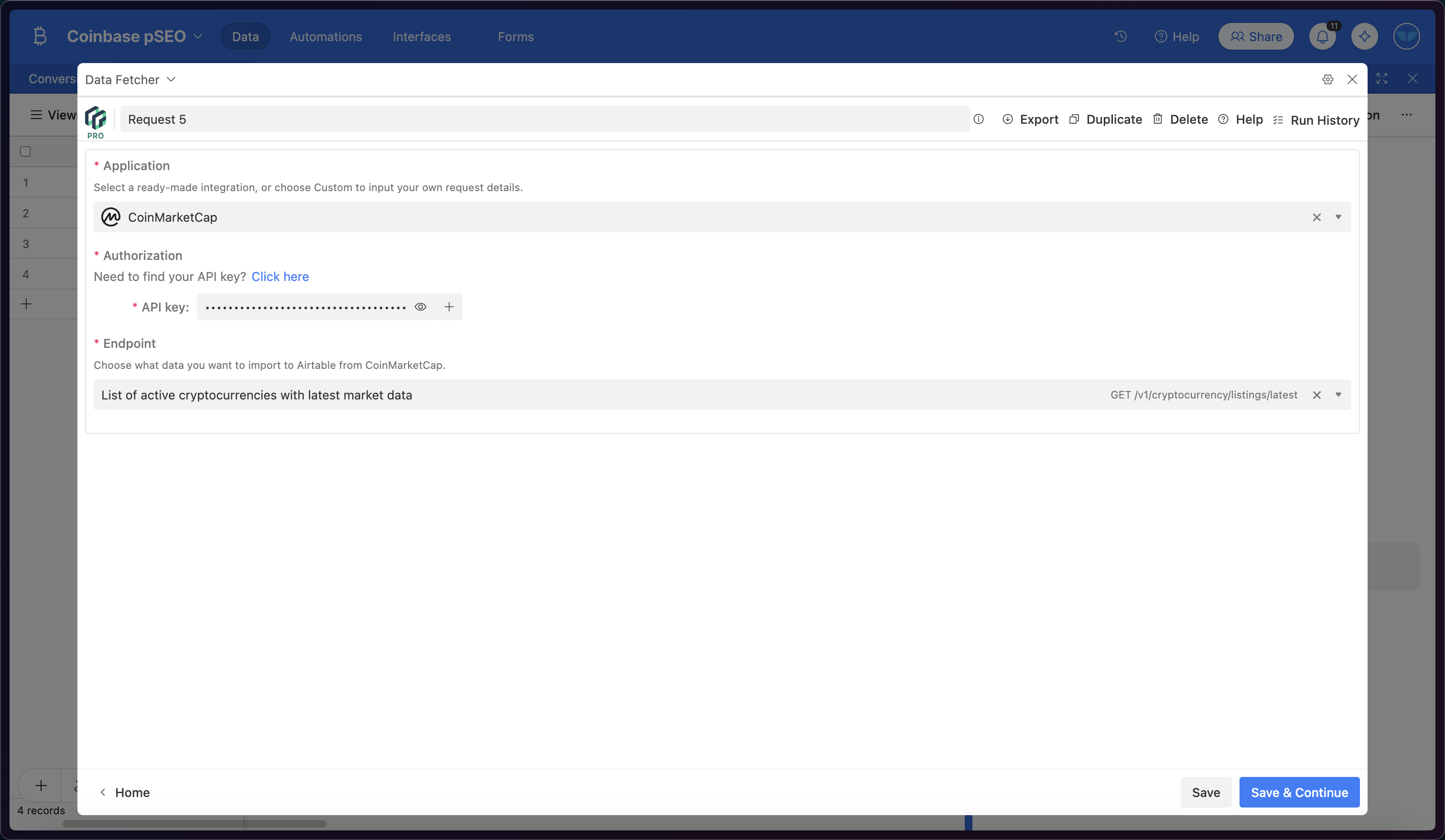This screenshot has width=1445, height=840.
Task: Tick the select-all records checkbox
Action: click(x=25, y=151)
